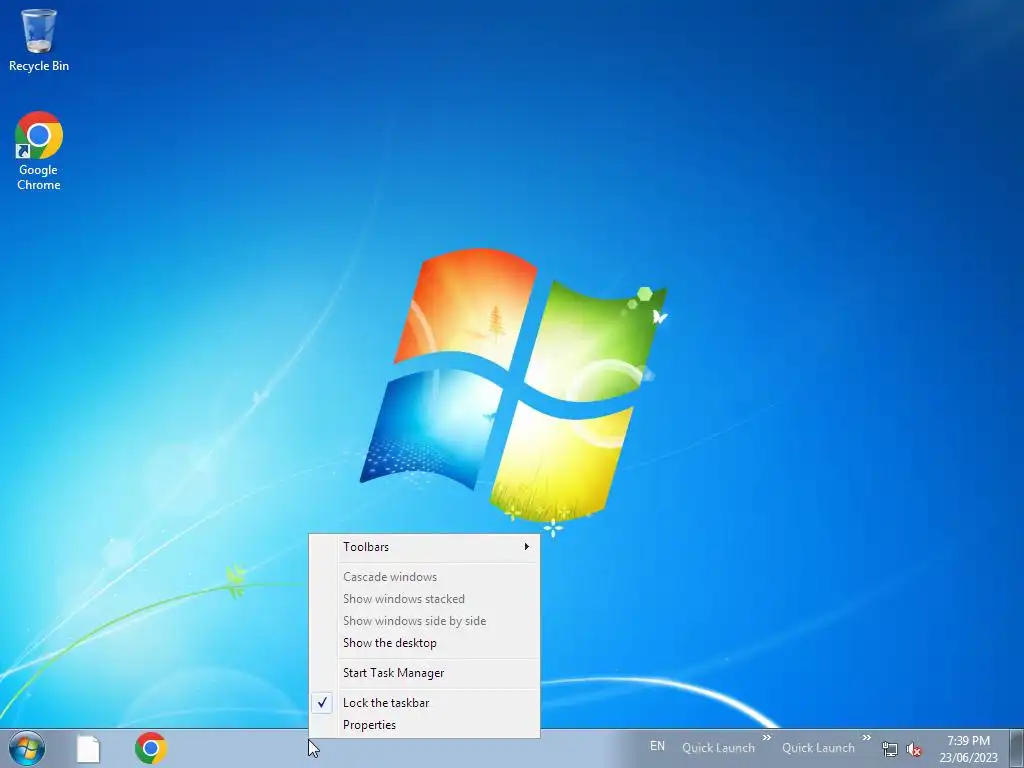Screen dimensions: 1024x768
Task: Select Show the desktop
Action: (424, 643)
